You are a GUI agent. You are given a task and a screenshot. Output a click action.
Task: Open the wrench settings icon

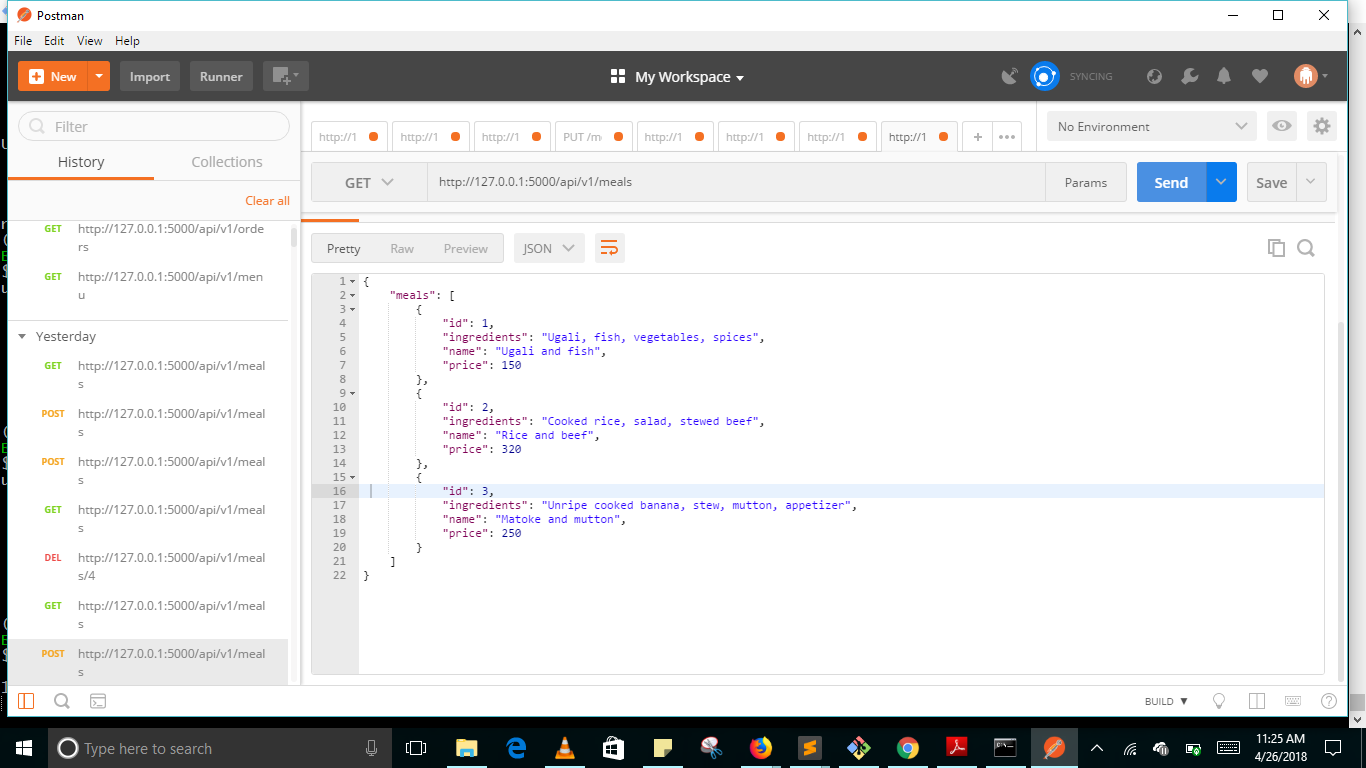[1189, 76]
